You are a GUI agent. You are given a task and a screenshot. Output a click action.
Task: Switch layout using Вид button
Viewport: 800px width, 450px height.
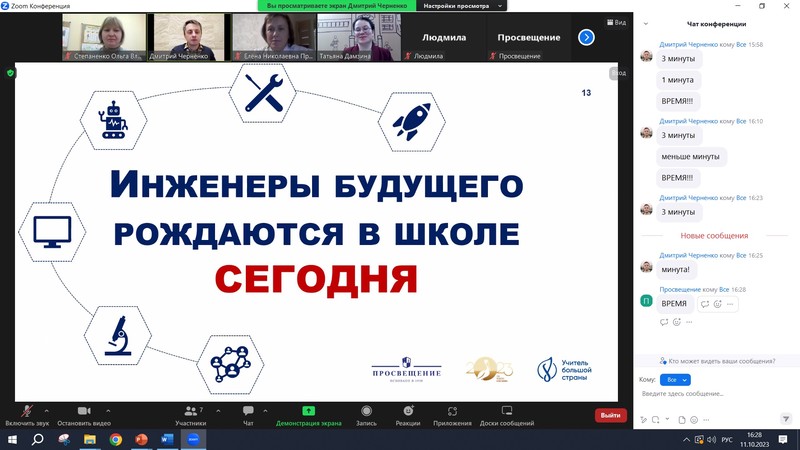click(x=616, y=22)
